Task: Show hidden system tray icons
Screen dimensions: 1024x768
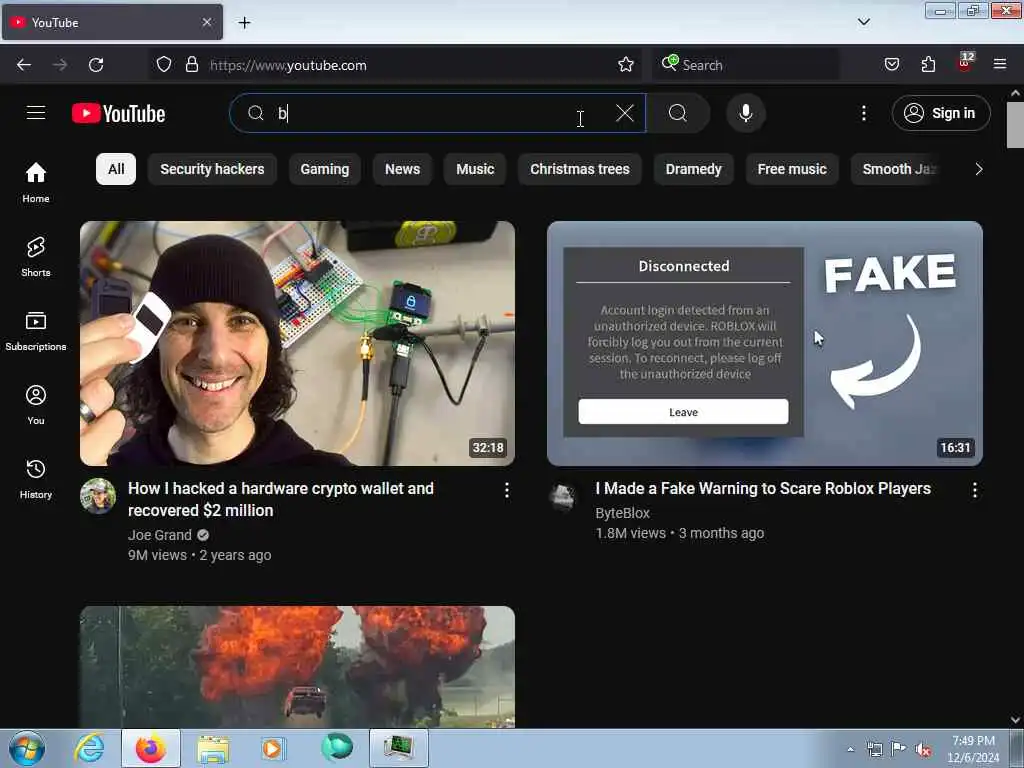Action: pos(850,750)
